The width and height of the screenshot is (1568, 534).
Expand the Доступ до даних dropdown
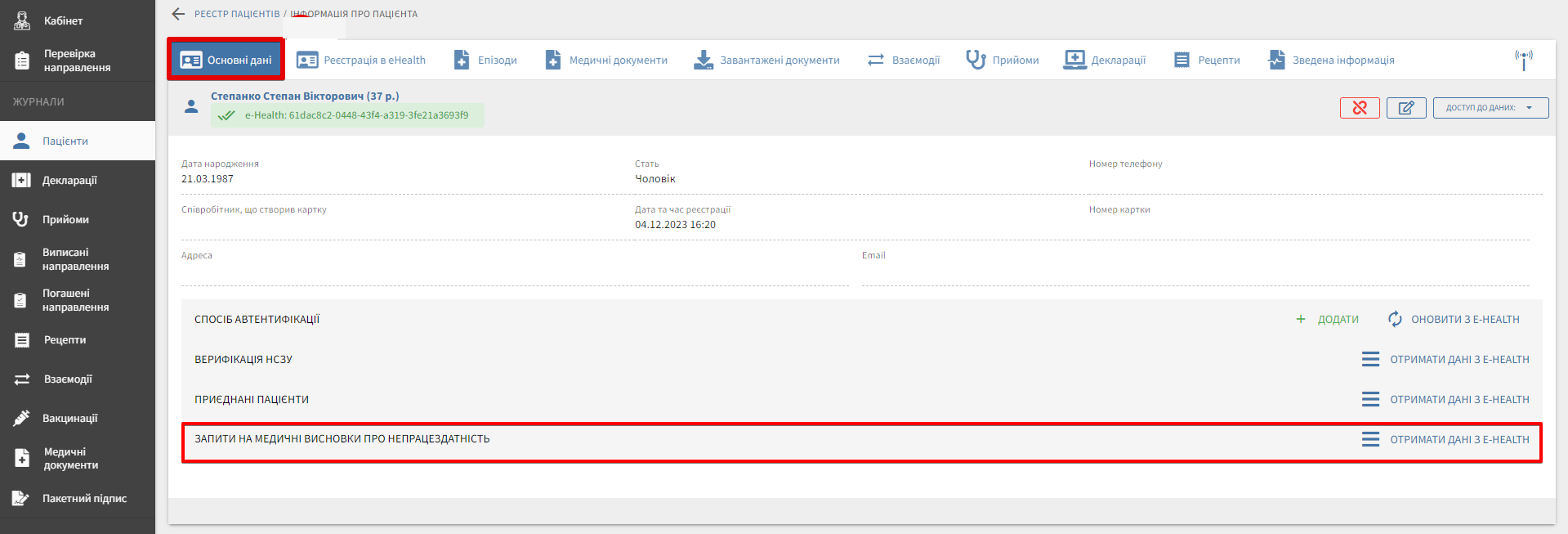[x=1490, y=108]
